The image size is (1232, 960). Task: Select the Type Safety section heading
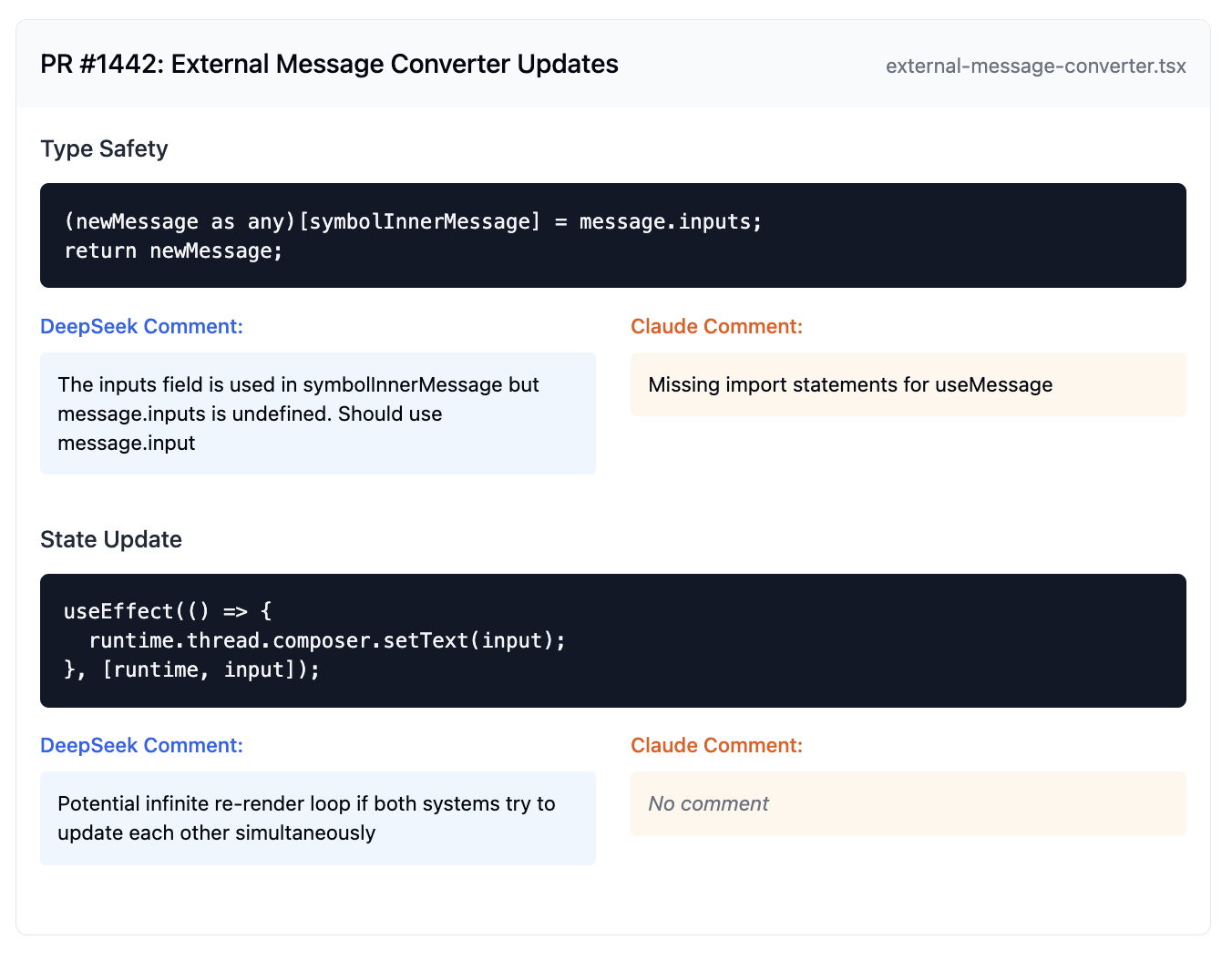click(x=104, y=148)
